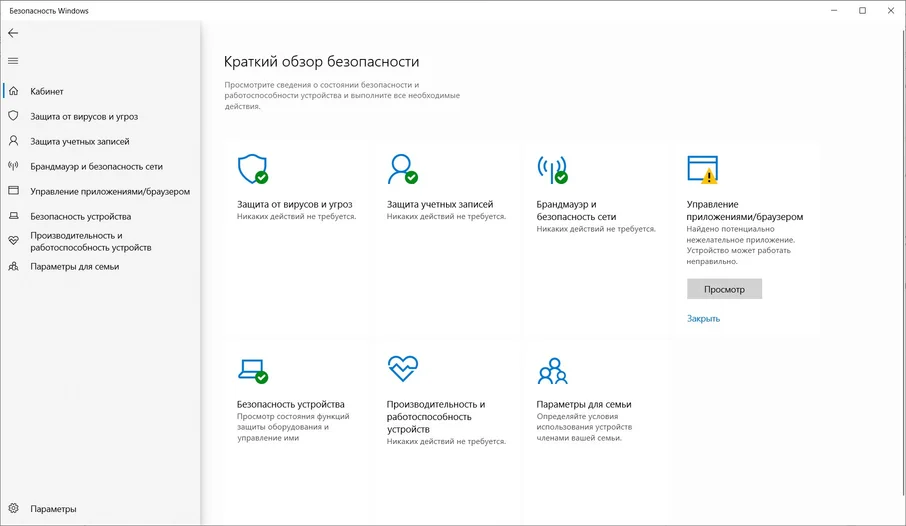Open Управление приложениями/браузером in the sidebar
The width and height of the screenshot is (906, 526).
(x=109, y=191)
